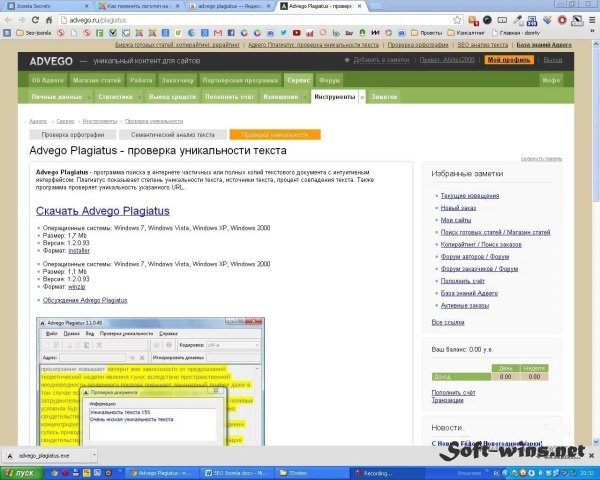
Task: Click the star icon beside Добавить в заметки
Action: tap(347, 60)
